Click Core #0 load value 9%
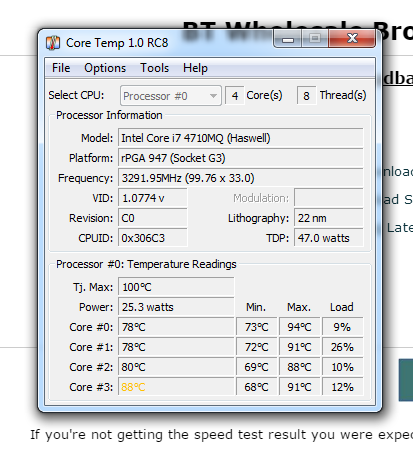The image size is (413, 452). coord(342,327)
